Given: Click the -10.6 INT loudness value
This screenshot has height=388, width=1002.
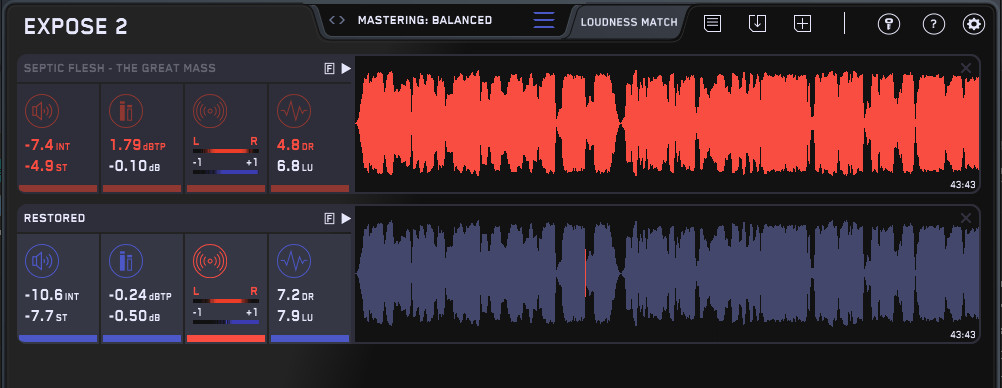Looking at the screenshot, I should [52, 296].
